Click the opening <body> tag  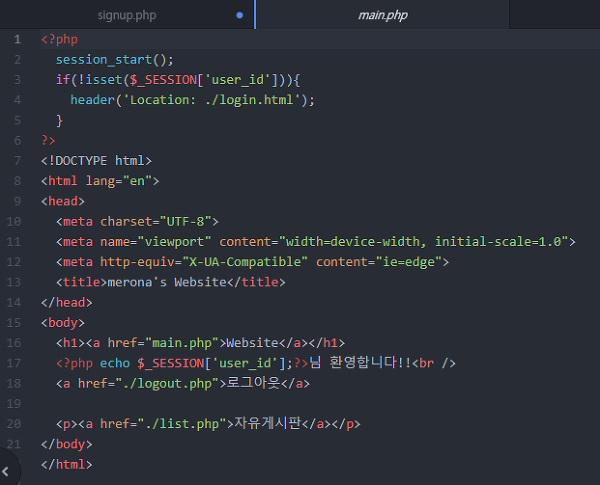[63, 323]
